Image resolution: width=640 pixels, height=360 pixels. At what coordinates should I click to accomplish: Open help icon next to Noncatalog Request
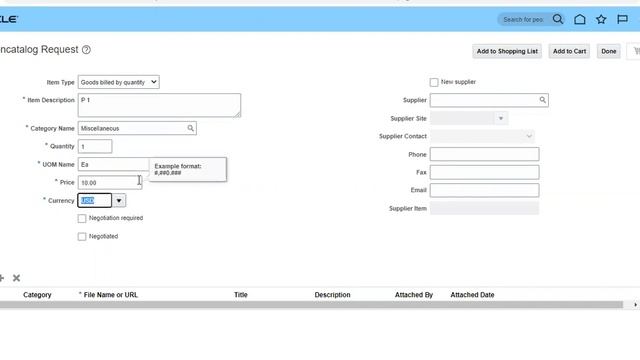tap(86, 50)
